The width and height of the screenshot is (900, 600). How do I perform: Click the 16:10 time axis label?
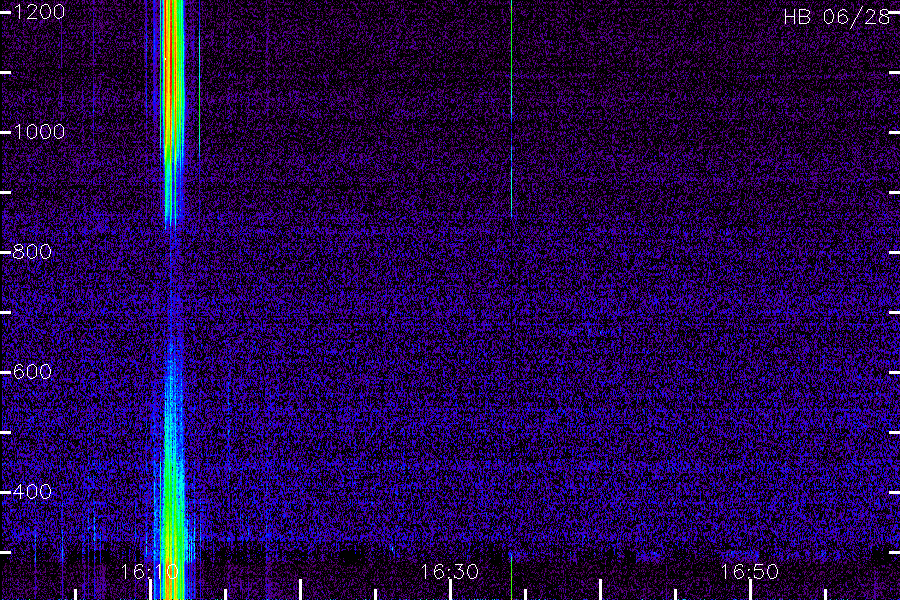click(149, 572)
